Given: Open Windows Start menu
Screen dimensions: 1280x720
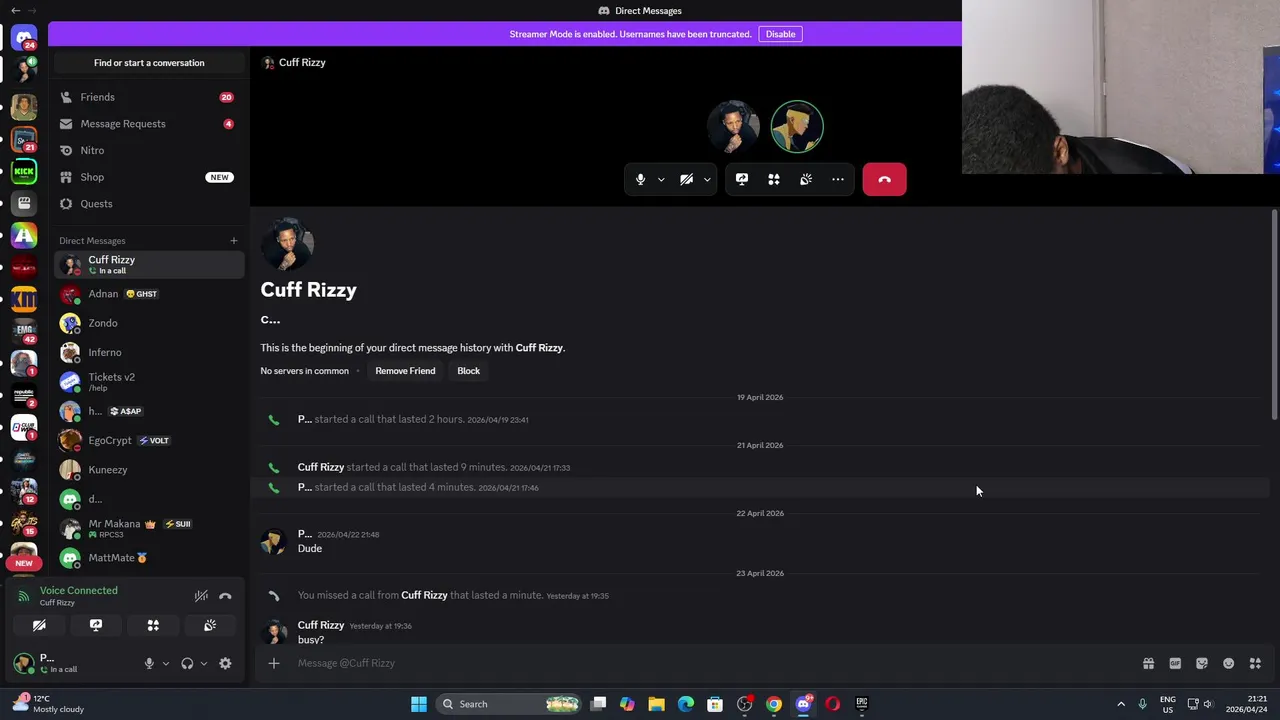Looking at the screenshot, I should click(x=419, y=704).
